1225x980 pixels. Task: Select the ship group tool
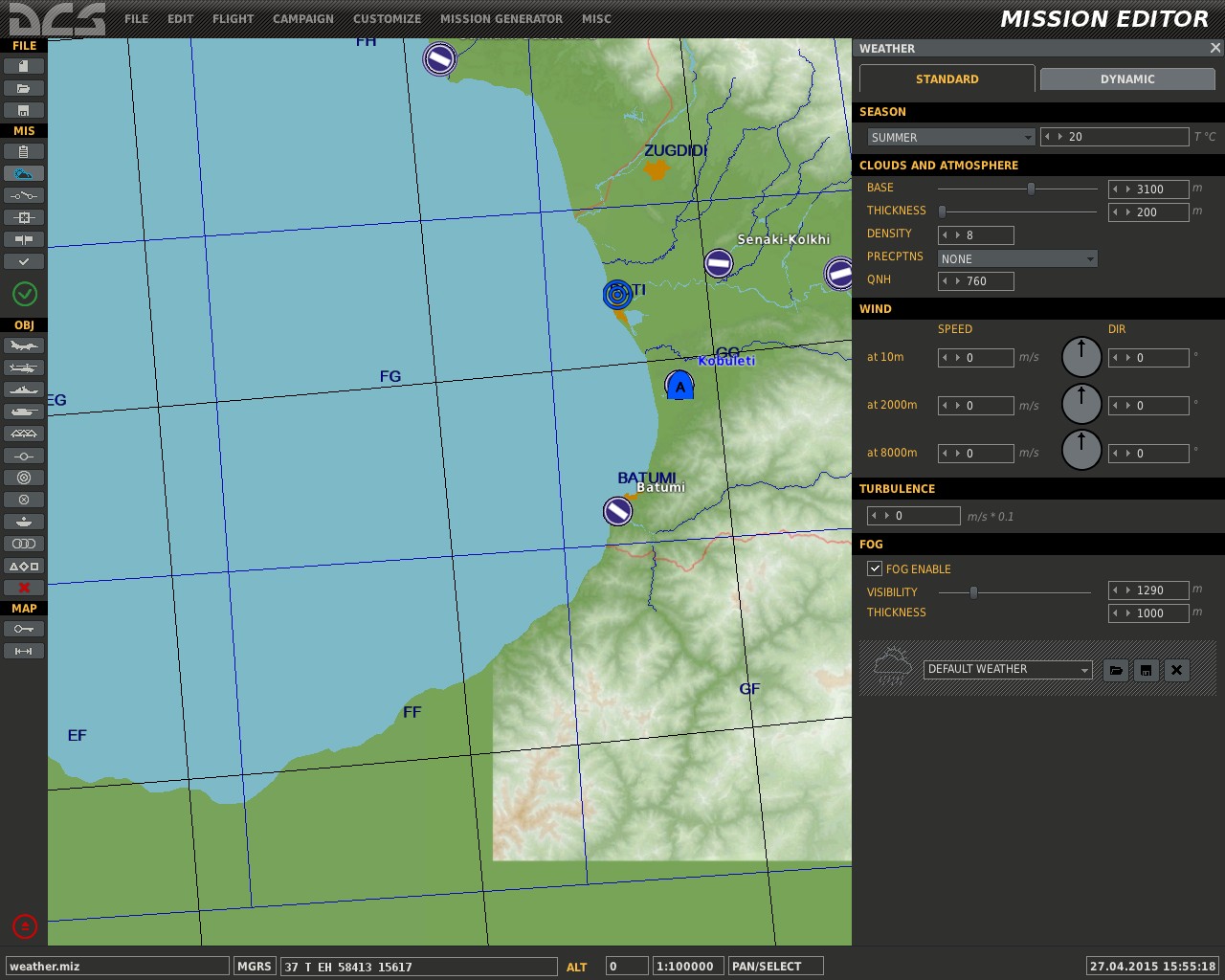pos(24,390)
